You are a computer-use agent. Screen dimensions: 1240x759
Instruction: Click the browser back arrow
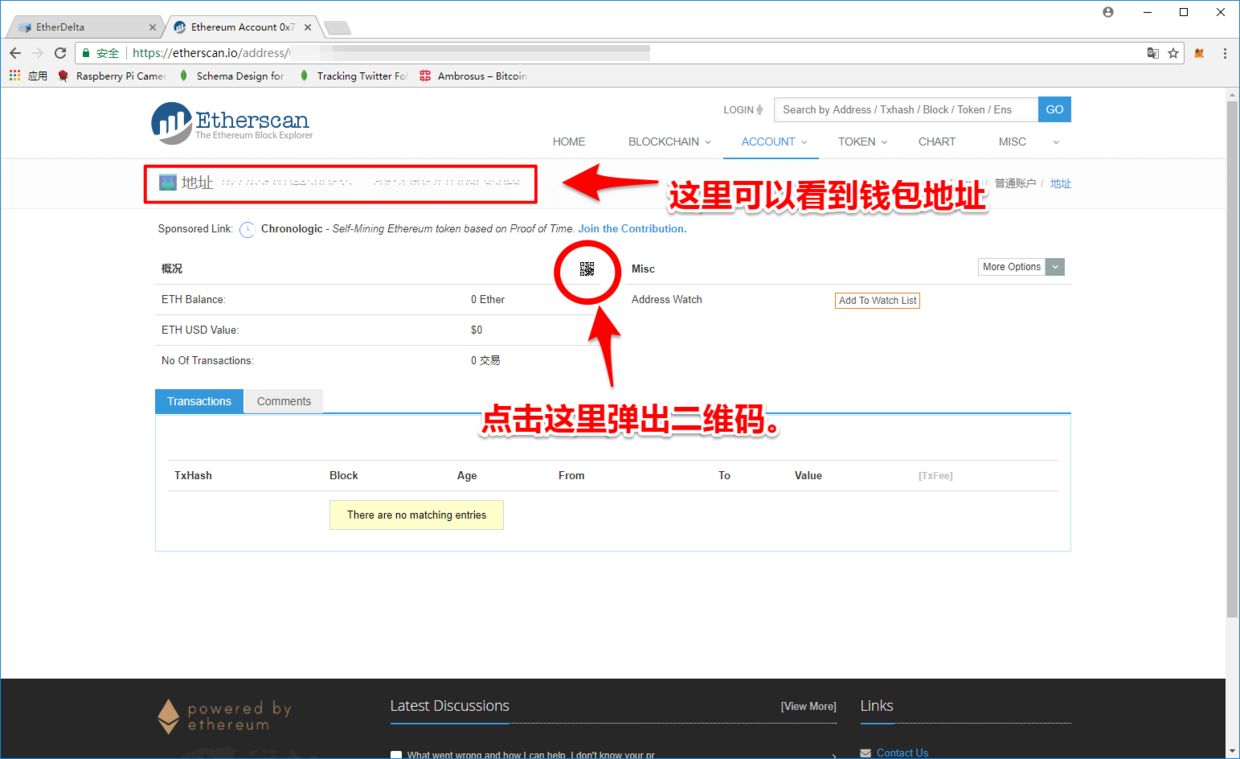15,53
